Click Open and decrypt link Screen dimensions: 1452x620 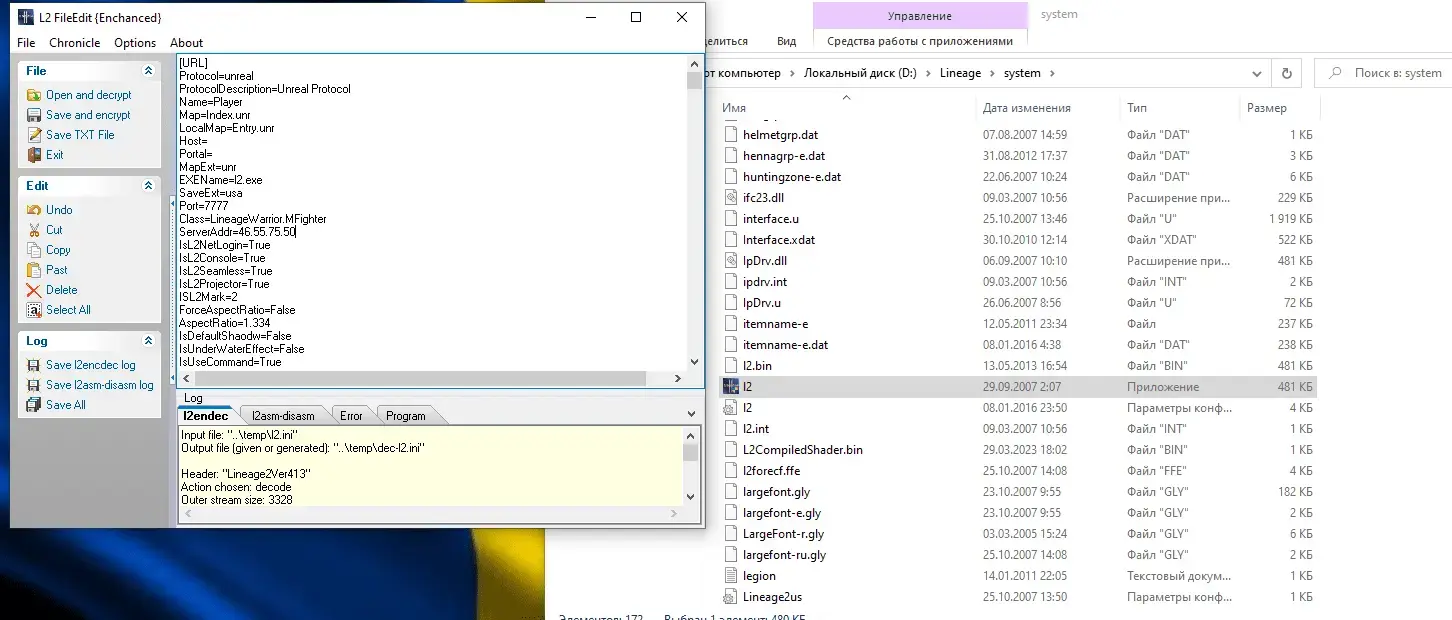89,95
